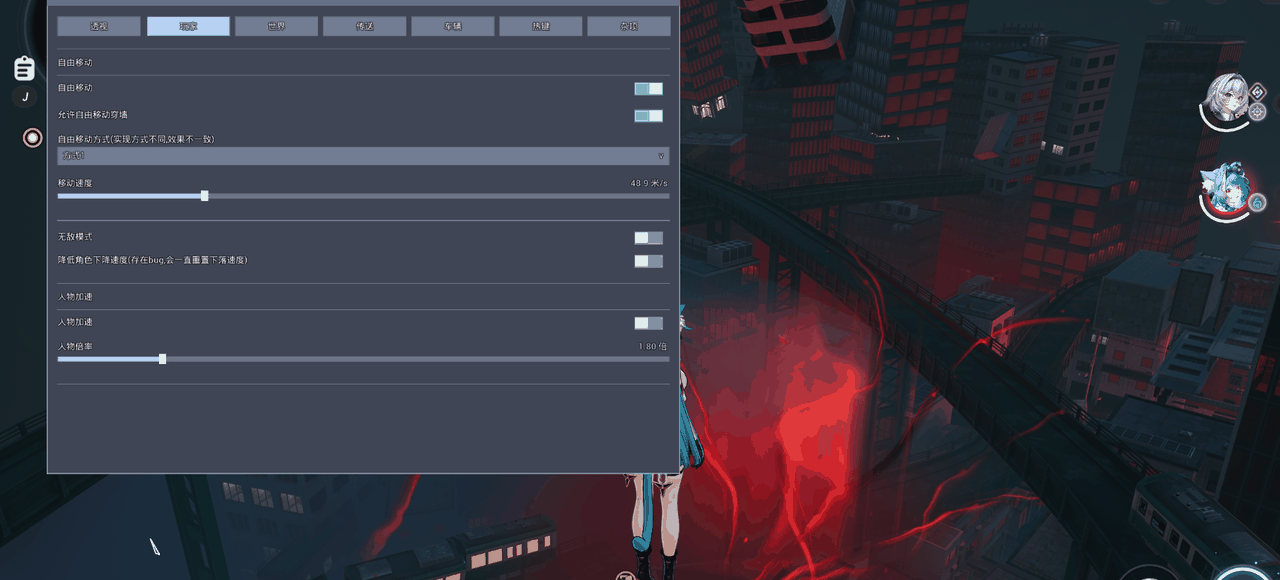Click the 48.9 米/s speed value
The height and width of the screenshot is (580, 1280).
click(648, 184)
